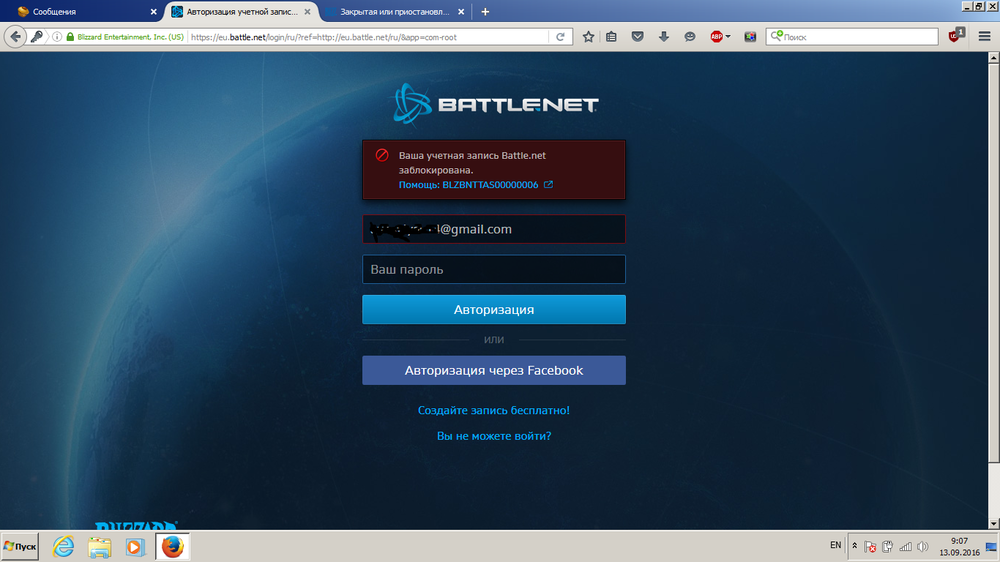Open the uBlock shield icon with badge

pos(955,36)
